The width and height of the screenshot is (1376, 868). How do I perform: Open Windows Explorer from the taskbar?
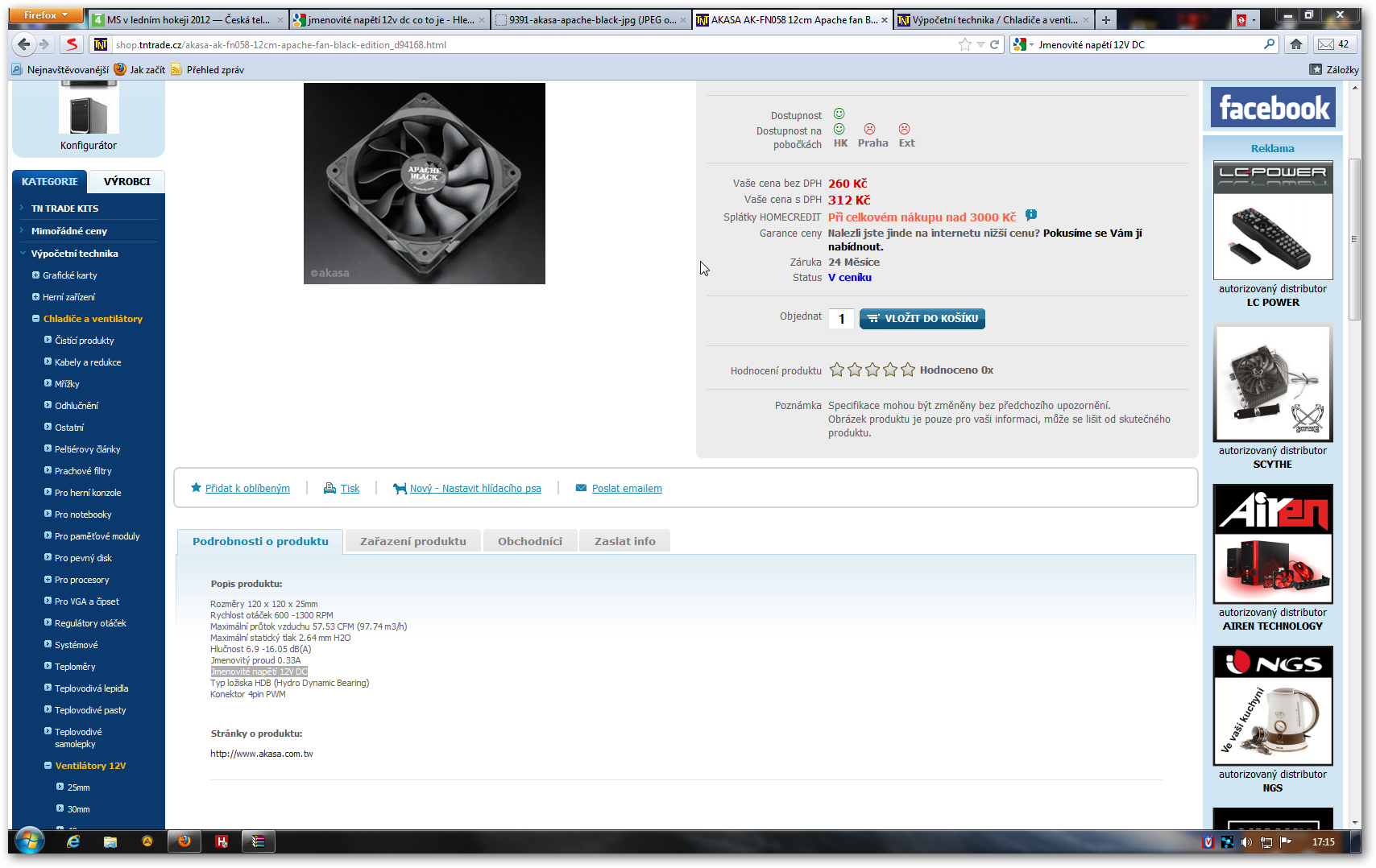[110, 841]
